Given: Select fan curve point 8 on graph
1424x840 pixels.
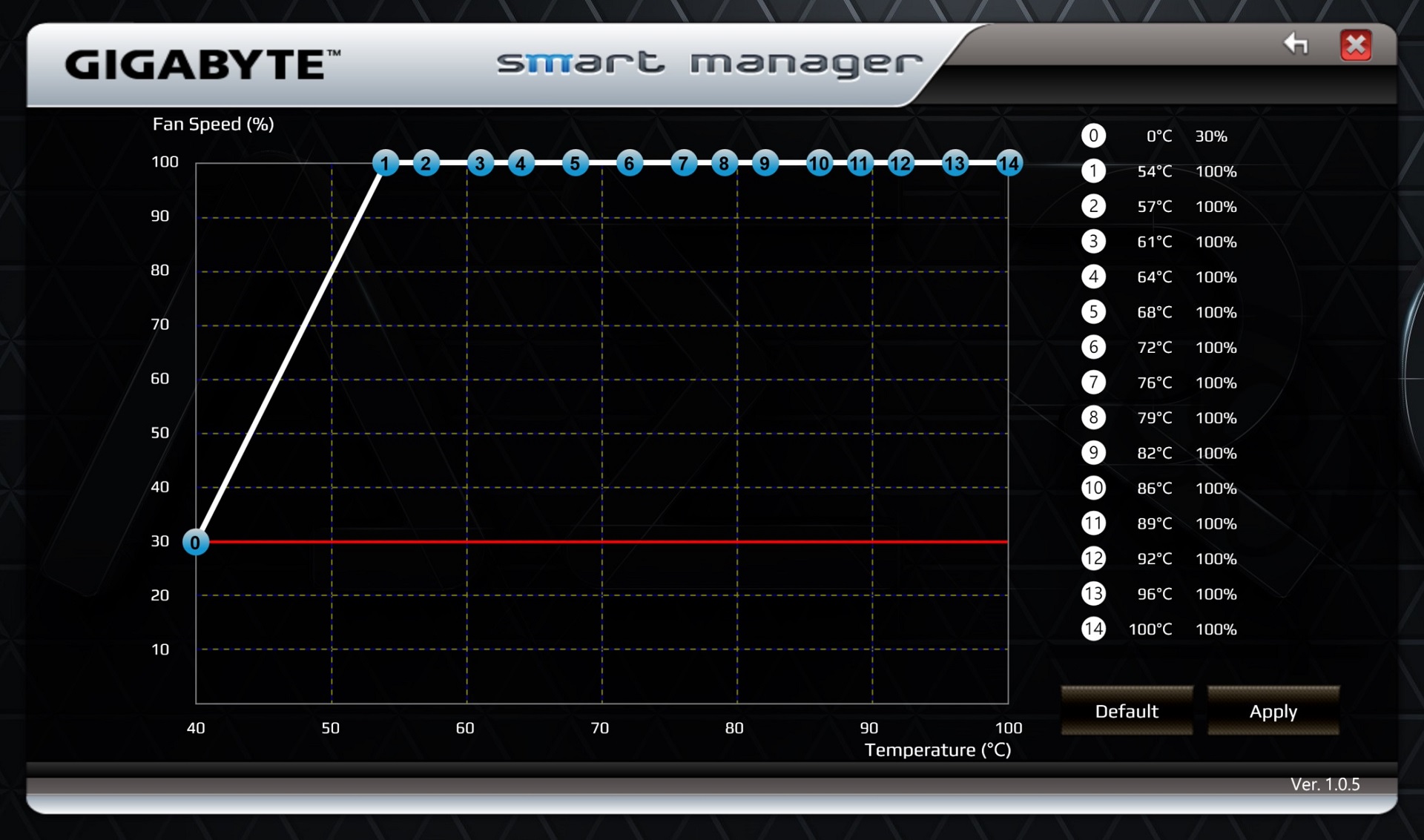Looking at the screenshot, I should tap(724, 163).
